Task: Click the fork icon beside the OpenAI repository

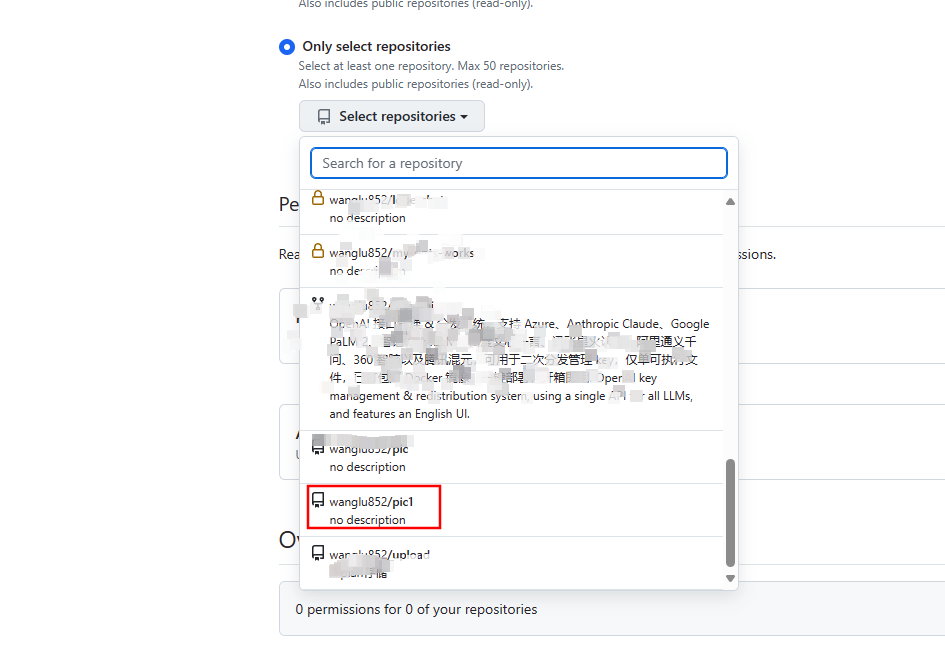Action: [318, 302]
